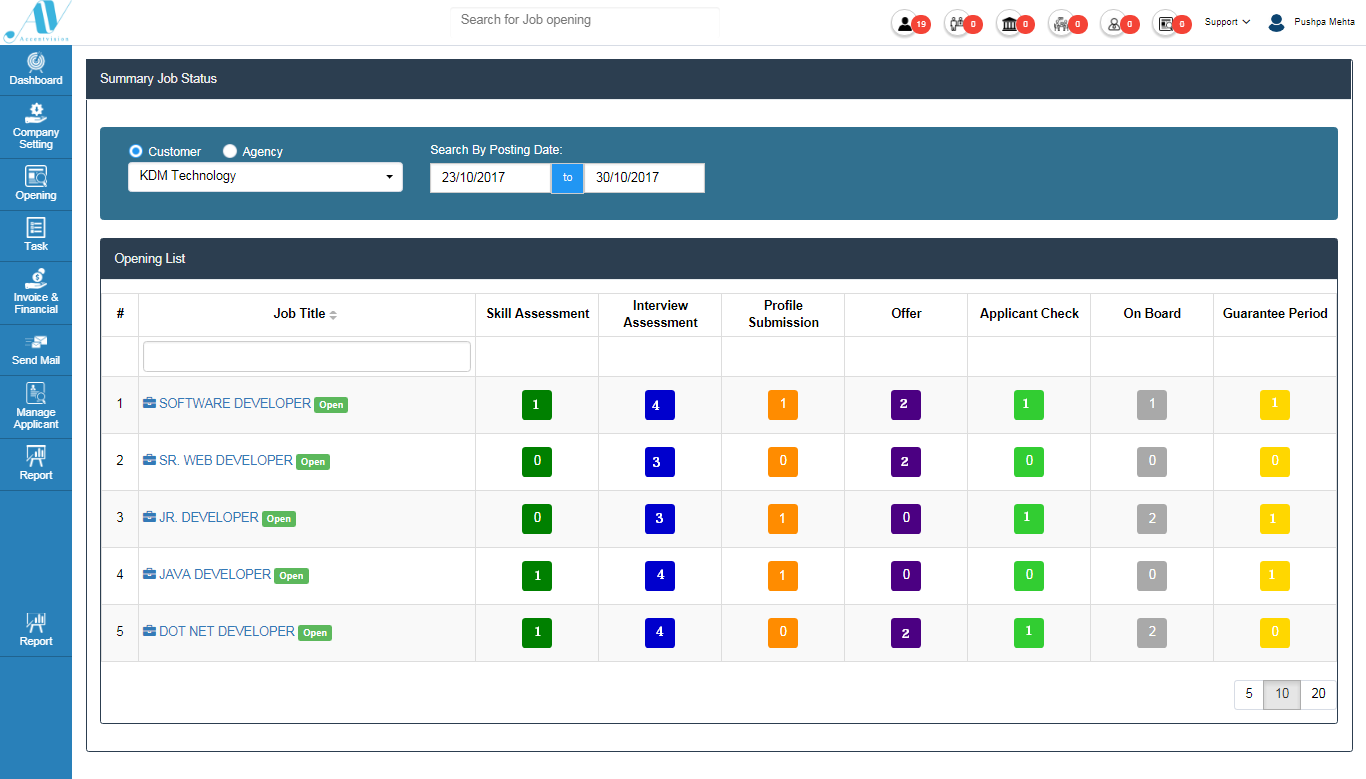Click the Guarantee Period column header
This screenshot has width=1366, height=779.
(x=1275, y=314)
